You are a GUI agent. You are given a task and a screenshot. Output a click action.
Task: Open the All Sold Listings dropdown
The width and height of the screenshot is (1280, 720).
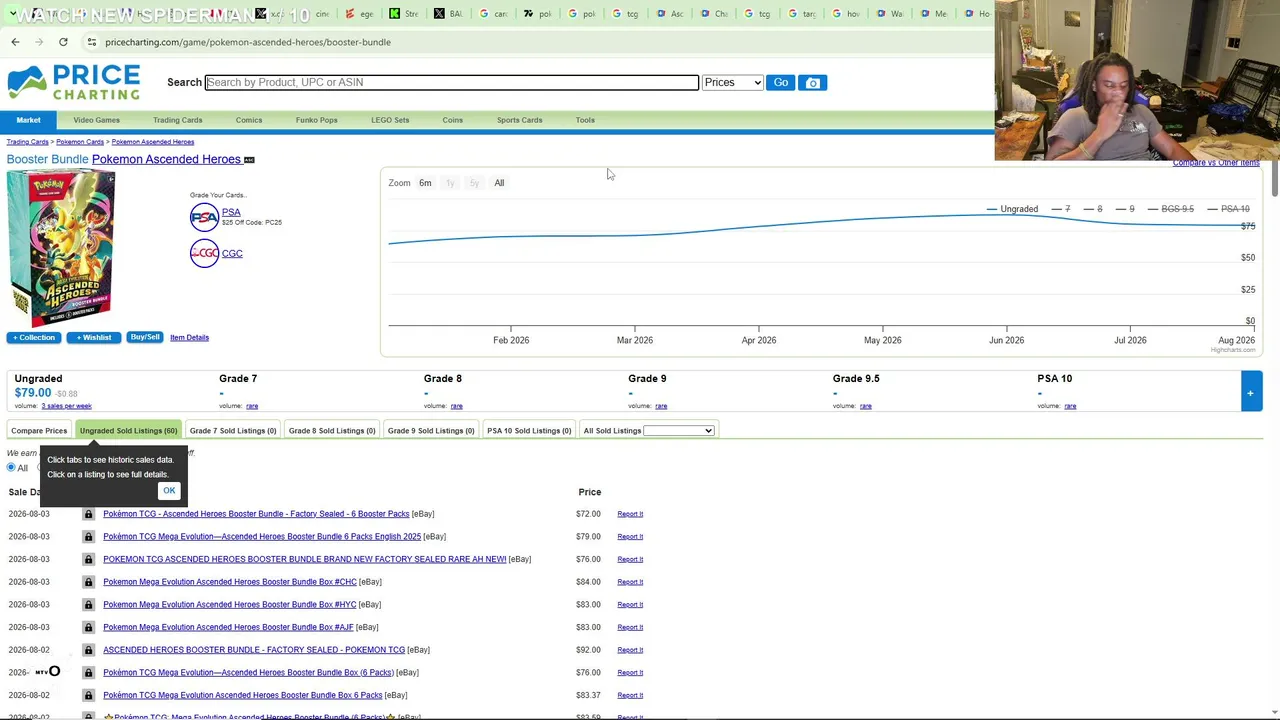coord(678,431)
